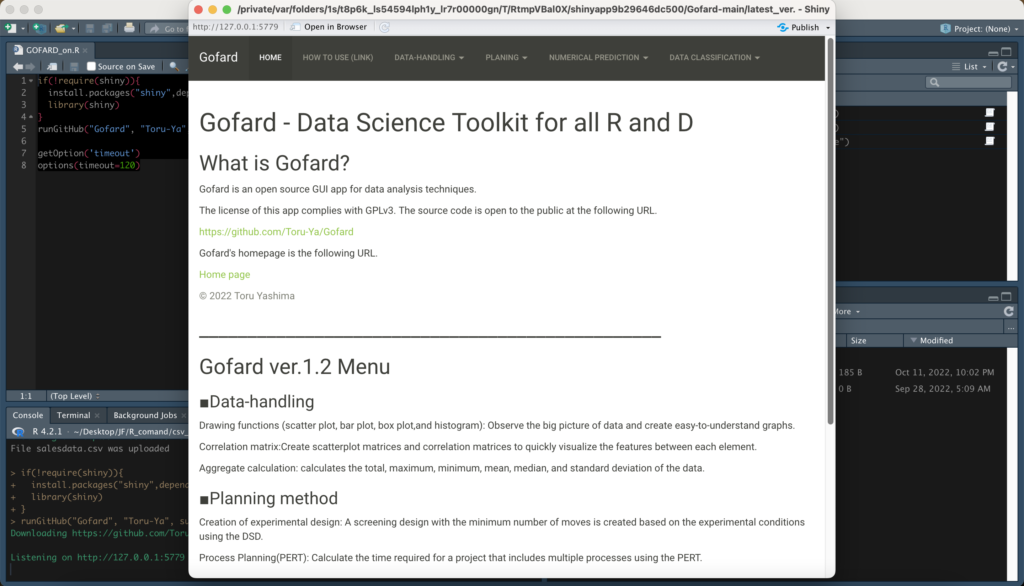Toggle the Source on Save checkbox
Image resolution: width=1024 pixels, height=586 pixels.
(91, 67)
